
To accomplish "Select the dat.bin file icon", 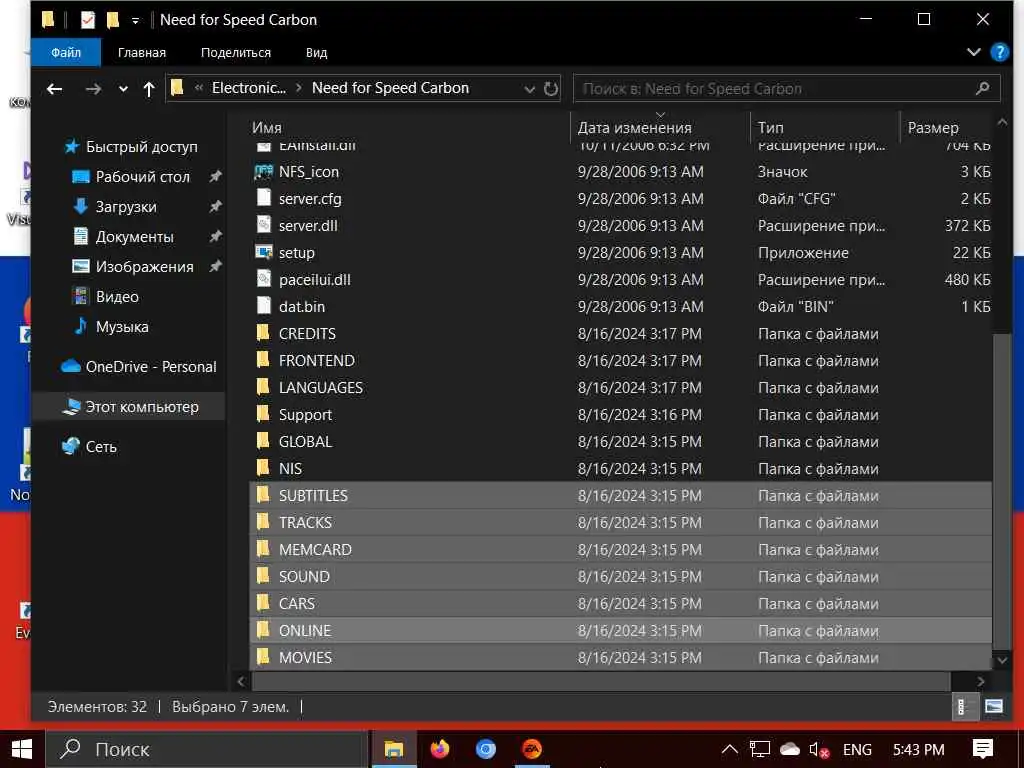I will click(x=263, y=306).
